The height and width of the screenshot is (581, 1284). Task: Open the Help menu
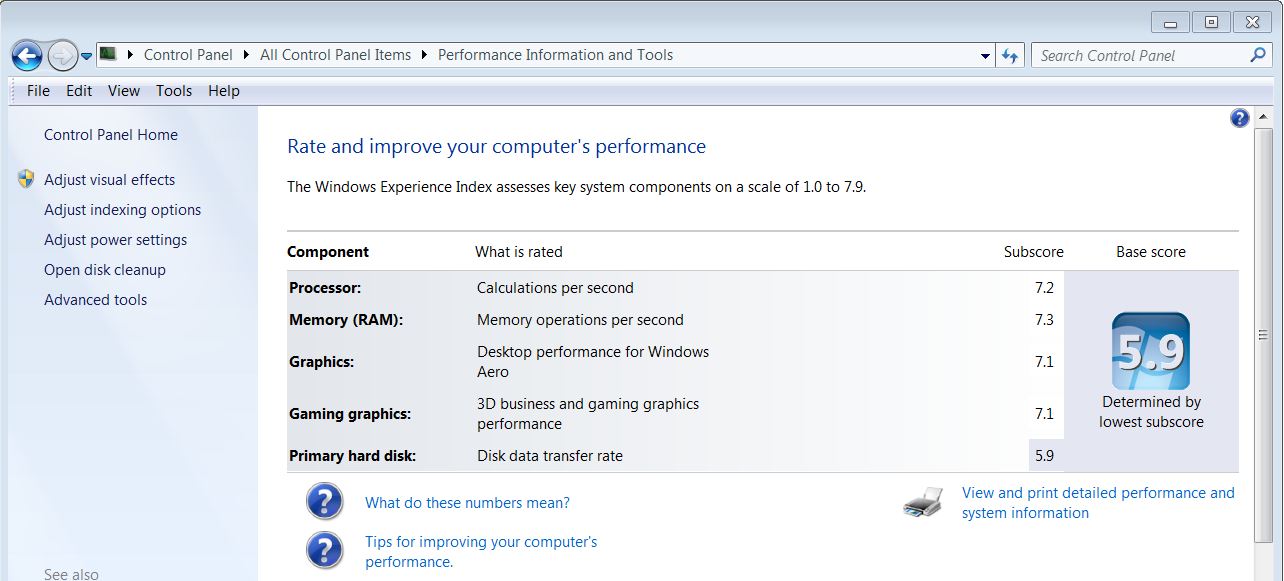[224, 91]
